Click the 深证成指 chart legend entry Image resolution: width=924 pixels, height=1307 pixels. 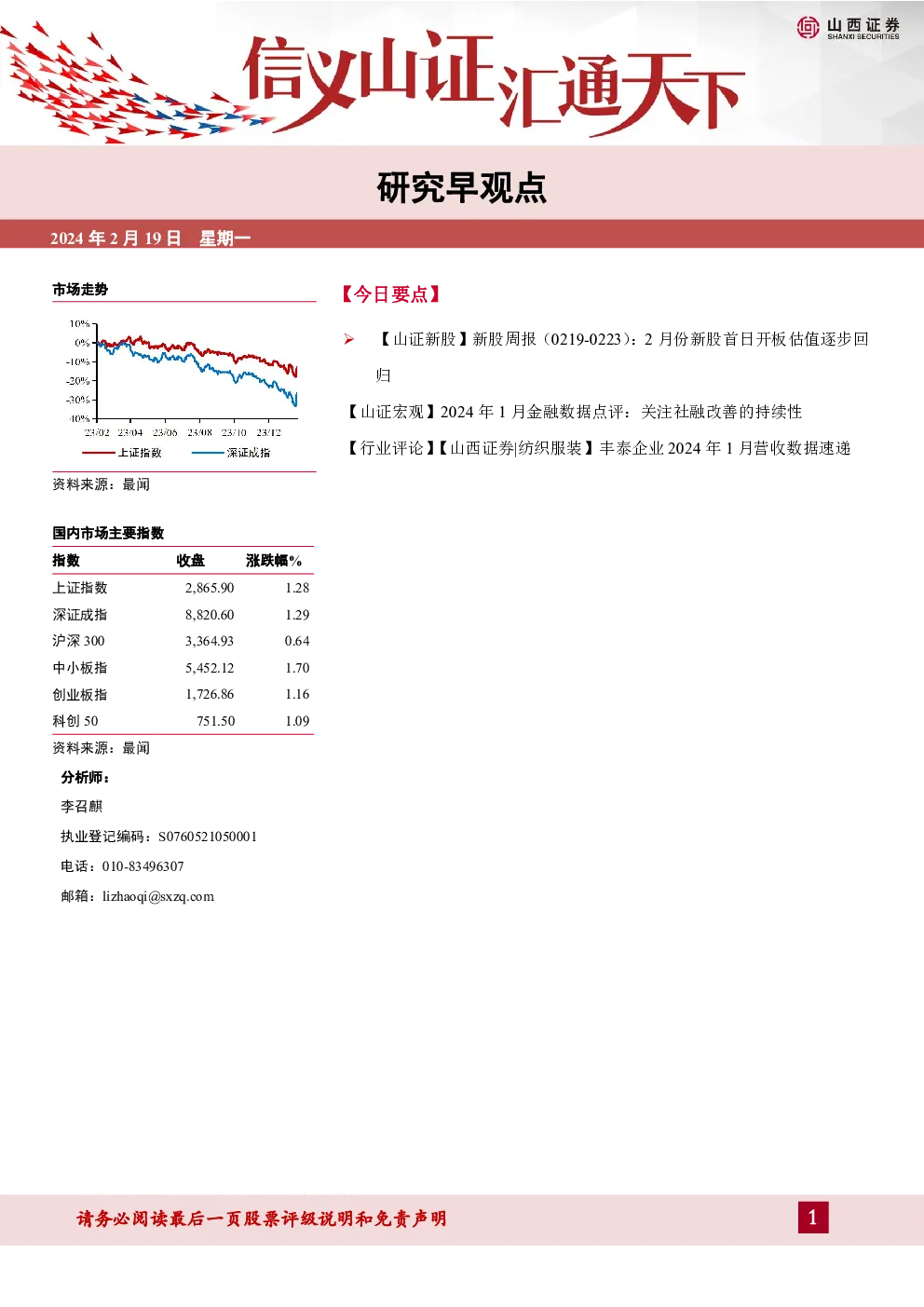(231, 453)
